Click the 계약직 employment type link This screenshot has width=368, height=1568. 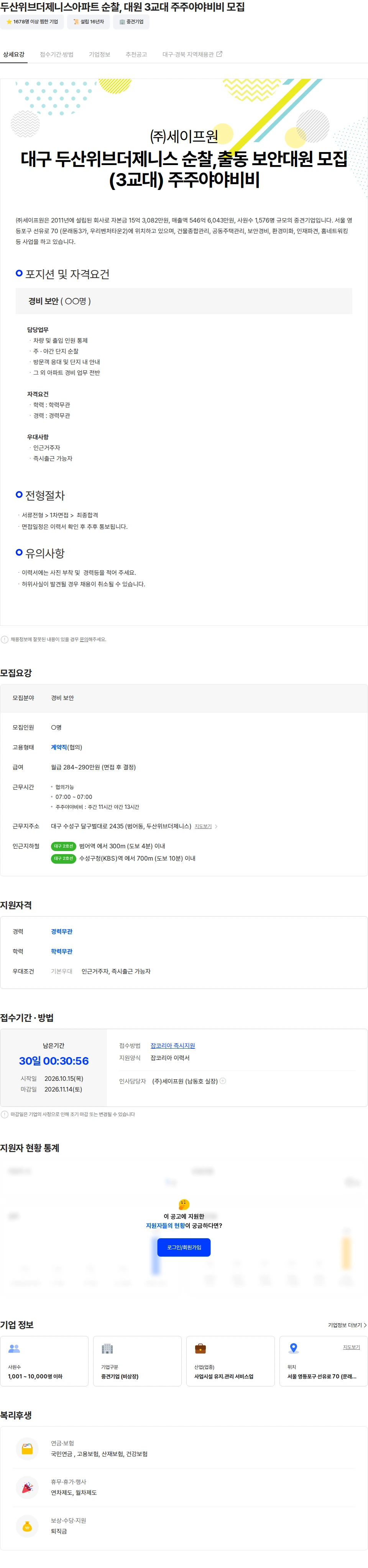(x=59, y=747)
